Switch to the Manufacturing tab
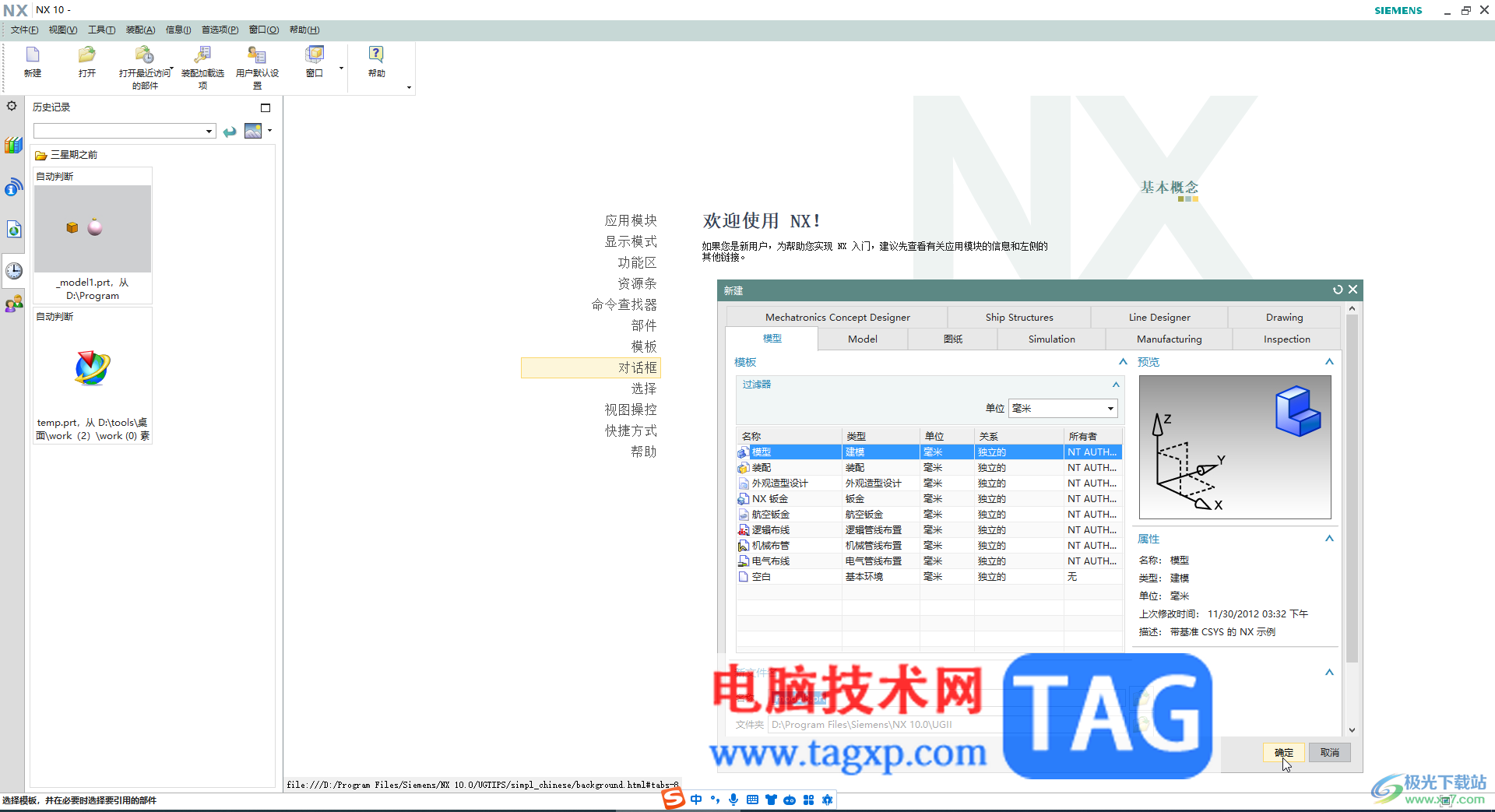Screen dimensions: 1495x812 [1170, 339]
